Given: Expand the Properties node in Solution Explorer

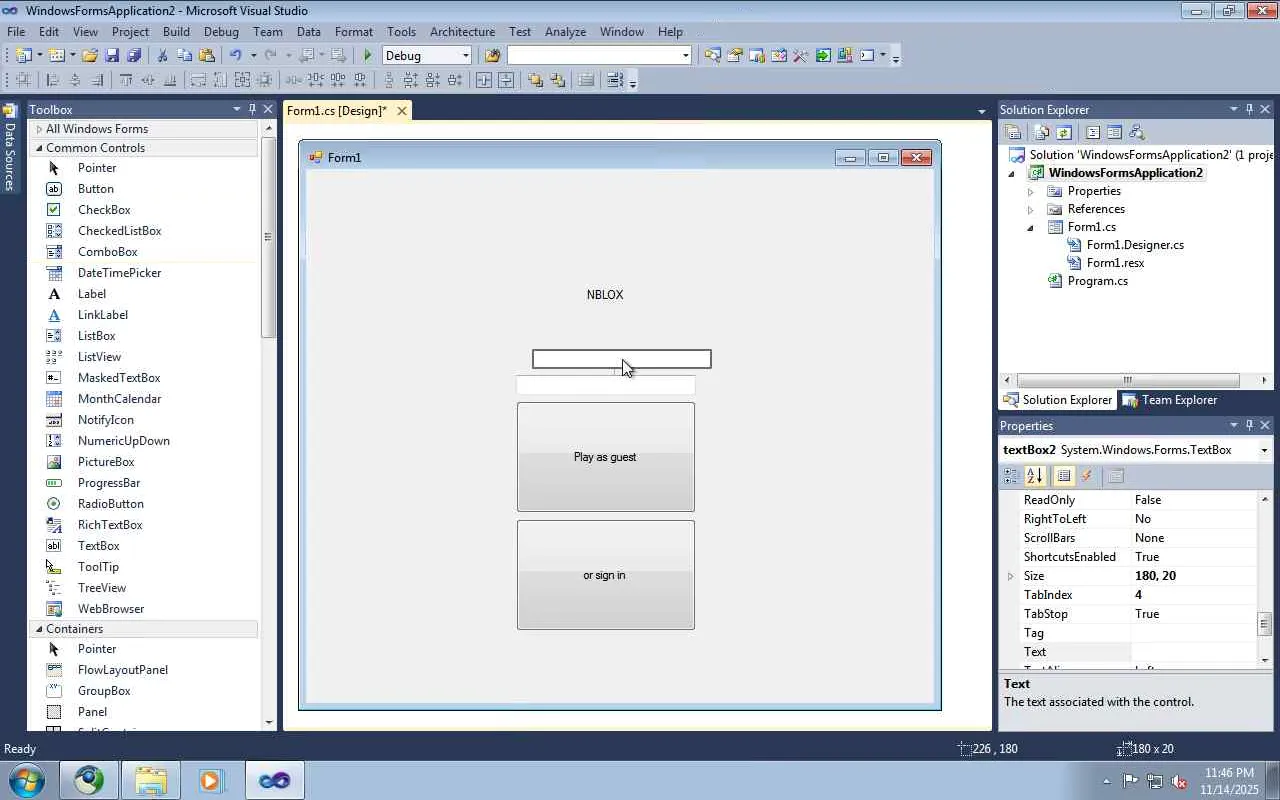Looking at the screenshot, I should point(1030,191).
